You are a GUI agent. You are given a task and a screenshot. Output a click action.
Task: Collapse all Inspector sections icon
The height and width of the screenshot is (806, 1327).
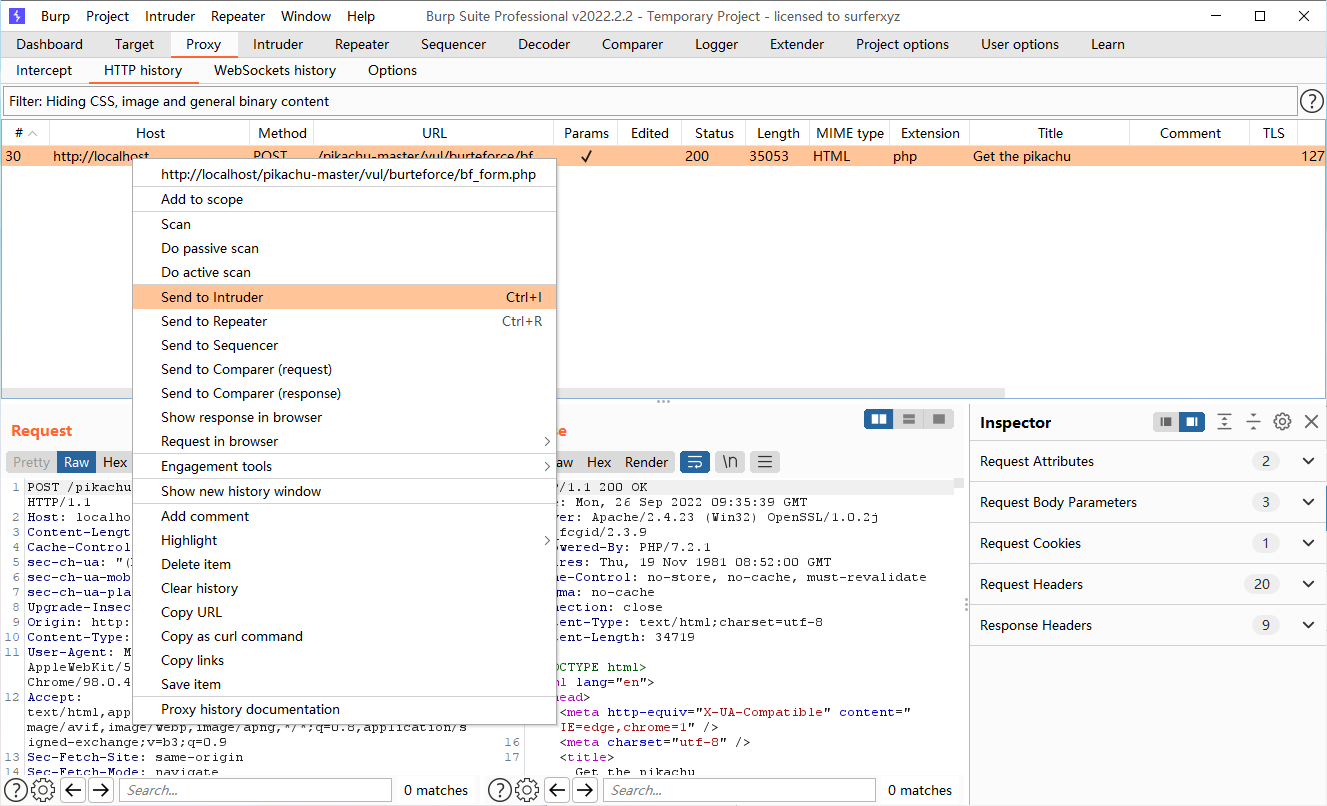pos(1253,422)
